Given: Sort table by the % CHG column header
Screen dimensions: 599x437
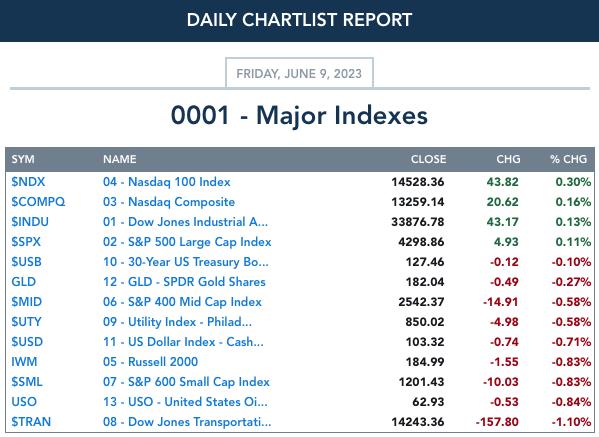Looking at the screenshot, I should pyautogui.click(x=568, y=159).
